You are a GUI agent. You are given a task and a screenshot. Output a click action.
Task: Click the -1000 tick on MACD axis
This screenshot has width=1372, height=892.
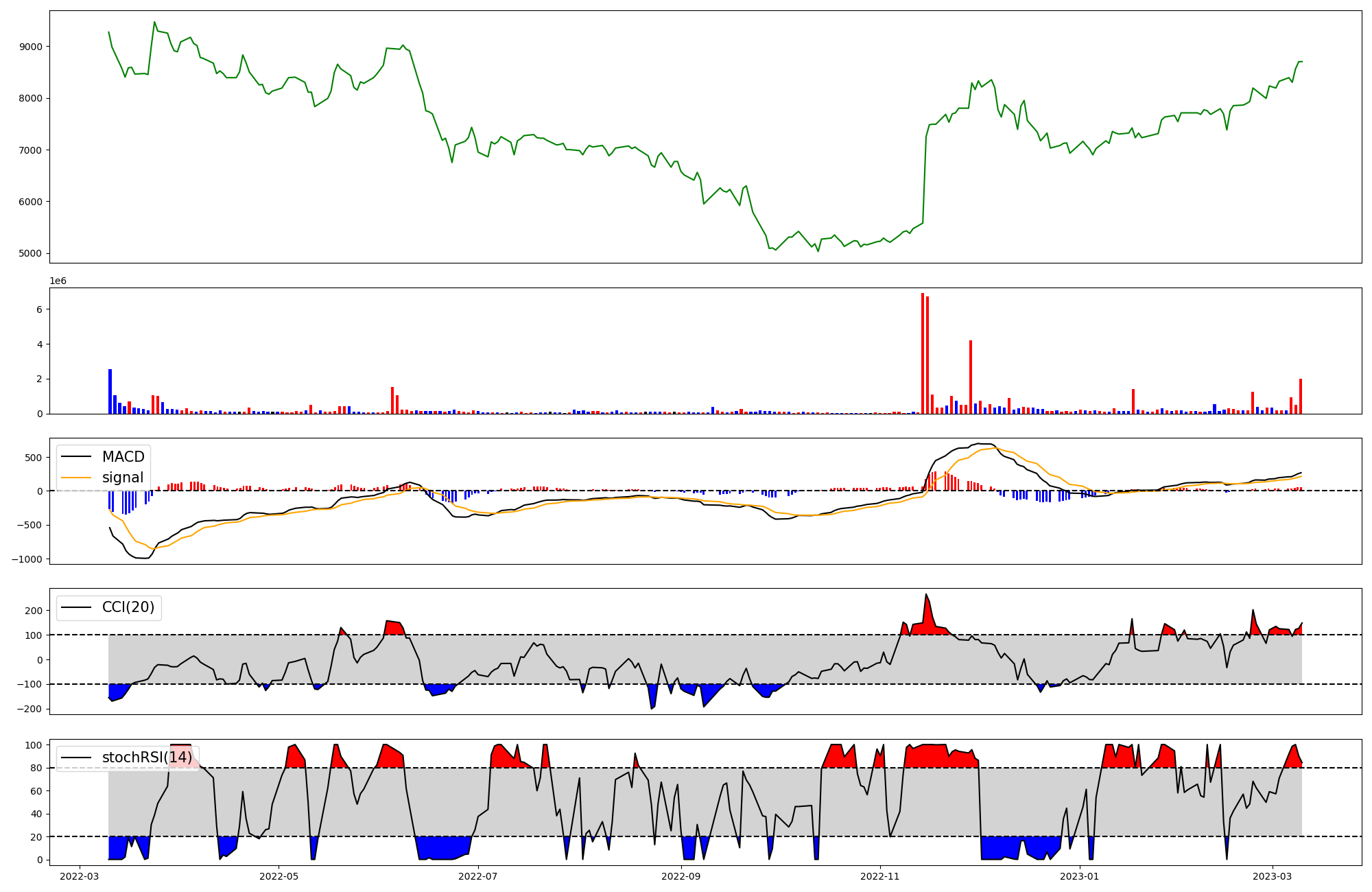(x=26, y=559)
